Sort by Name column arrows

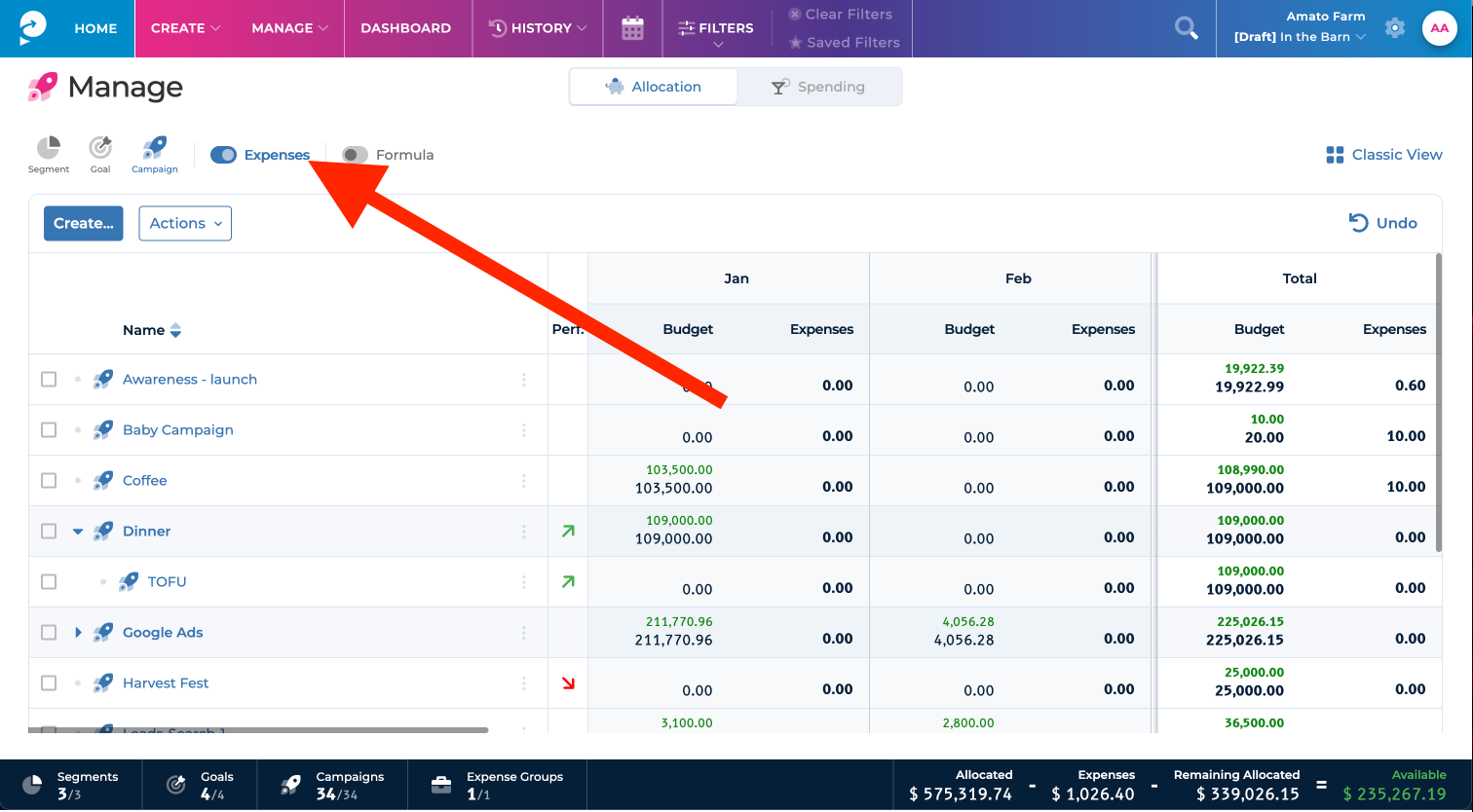(175, 330)
